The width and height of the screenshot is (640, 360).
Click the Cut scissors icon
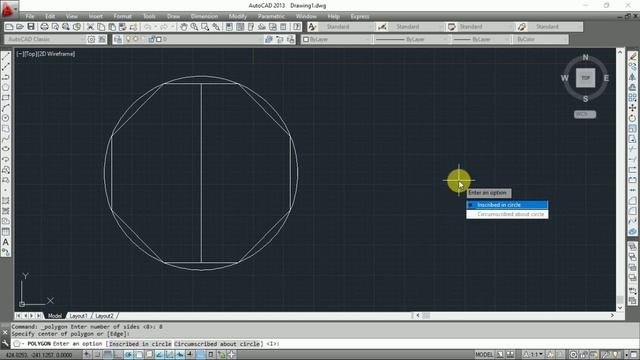coord(90,27)
